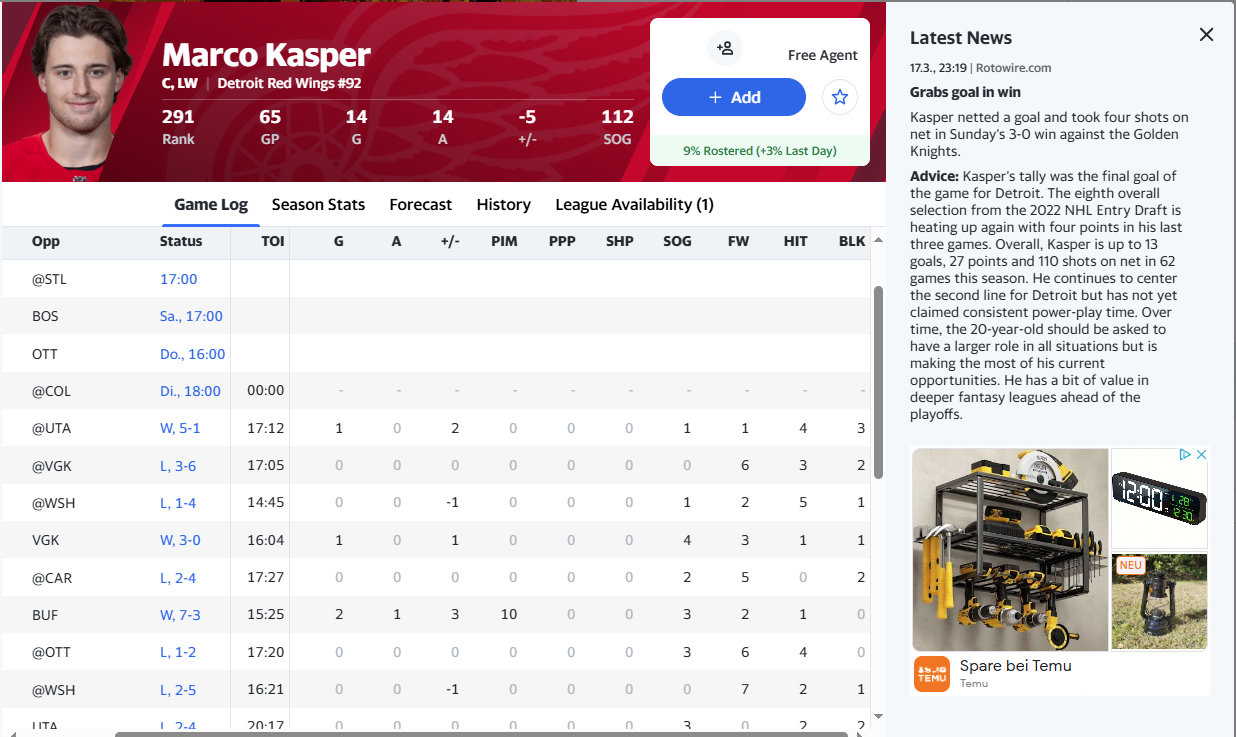
Task: Star Marco Kasper on the watchlist
Action: 840,97
